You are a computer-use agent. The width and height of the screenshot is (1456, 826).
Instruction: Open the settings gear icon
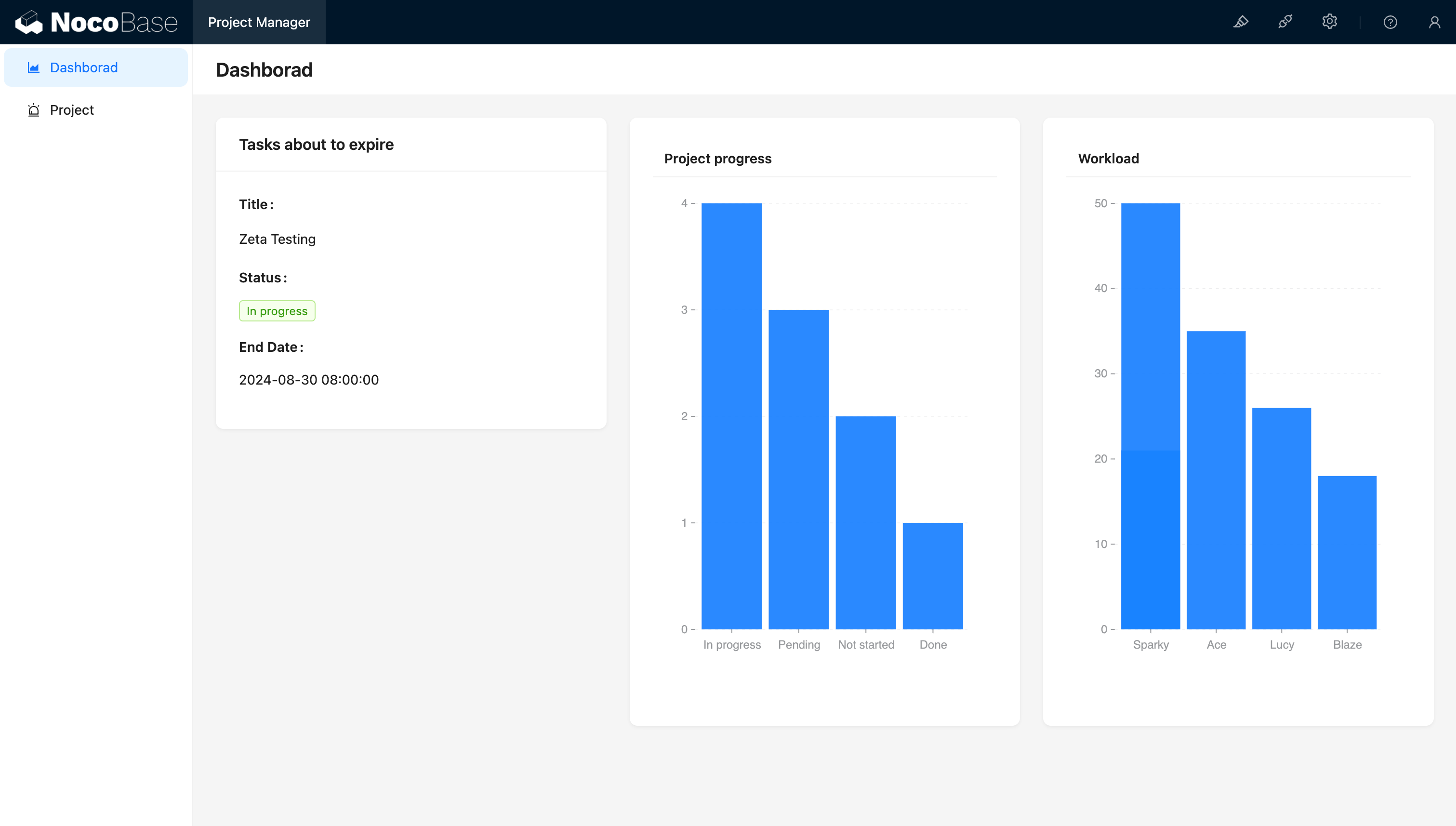[x=1329, y=22]
